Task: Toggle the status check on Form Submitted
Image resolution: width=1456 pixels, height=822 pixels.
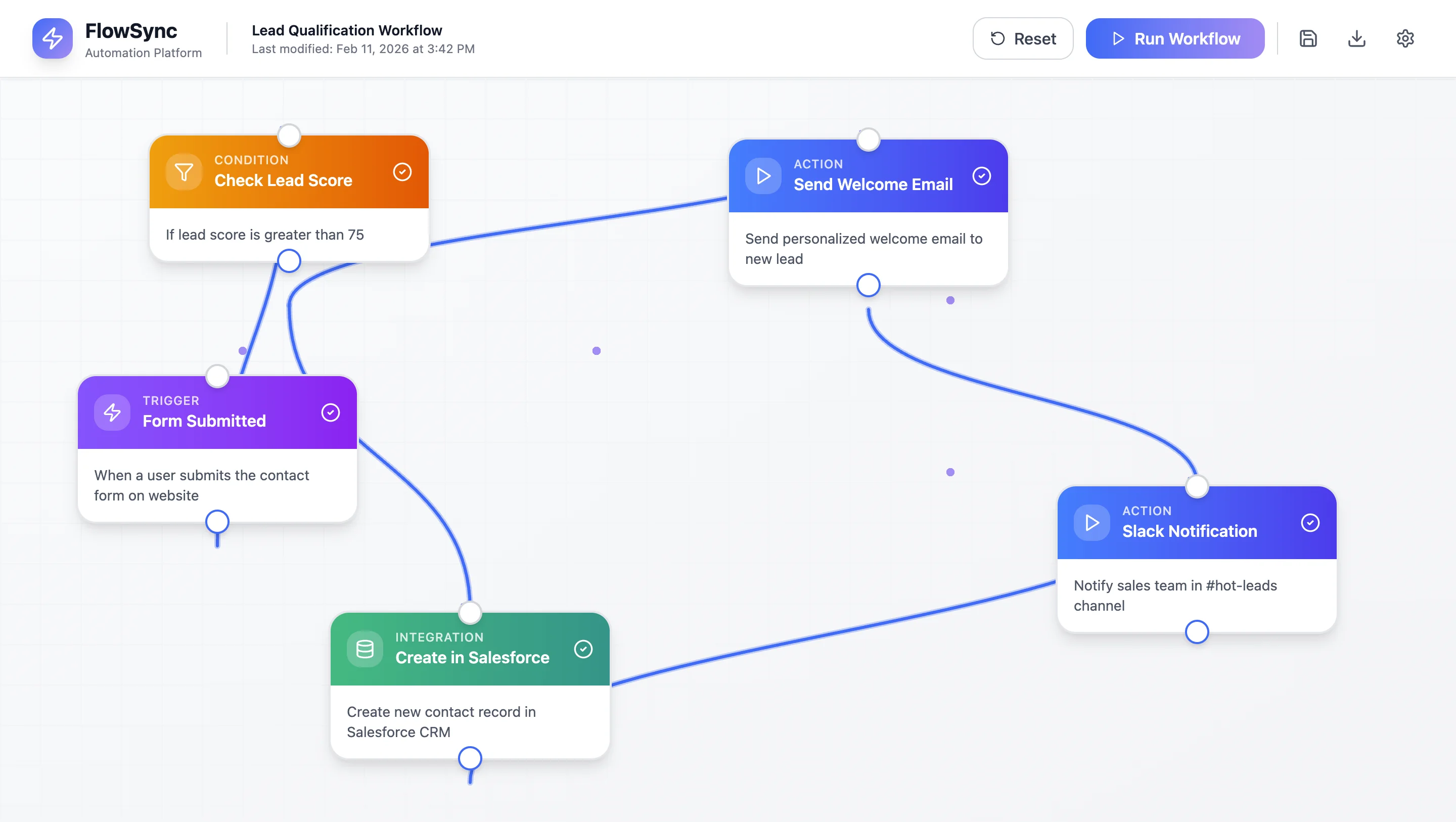Action: pyautogui.click(x=331, y=412)
